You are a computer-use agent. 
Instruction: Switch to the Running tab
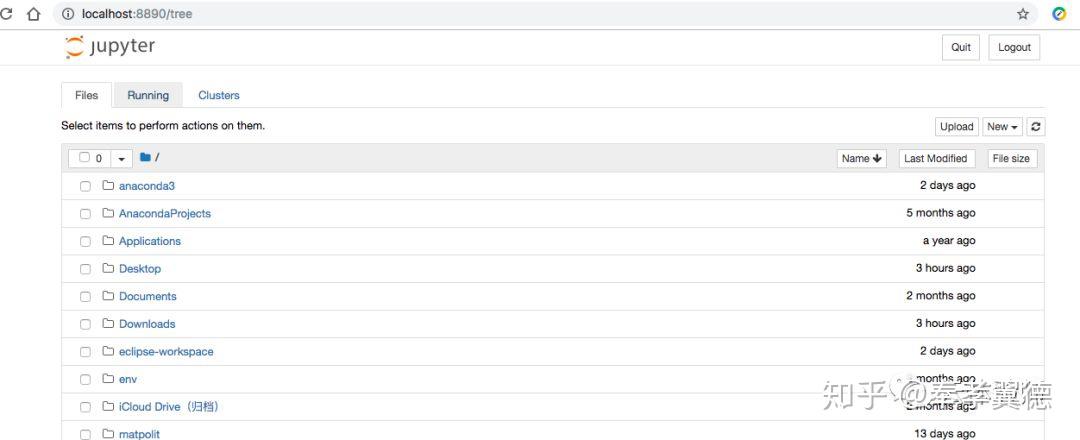148,96
